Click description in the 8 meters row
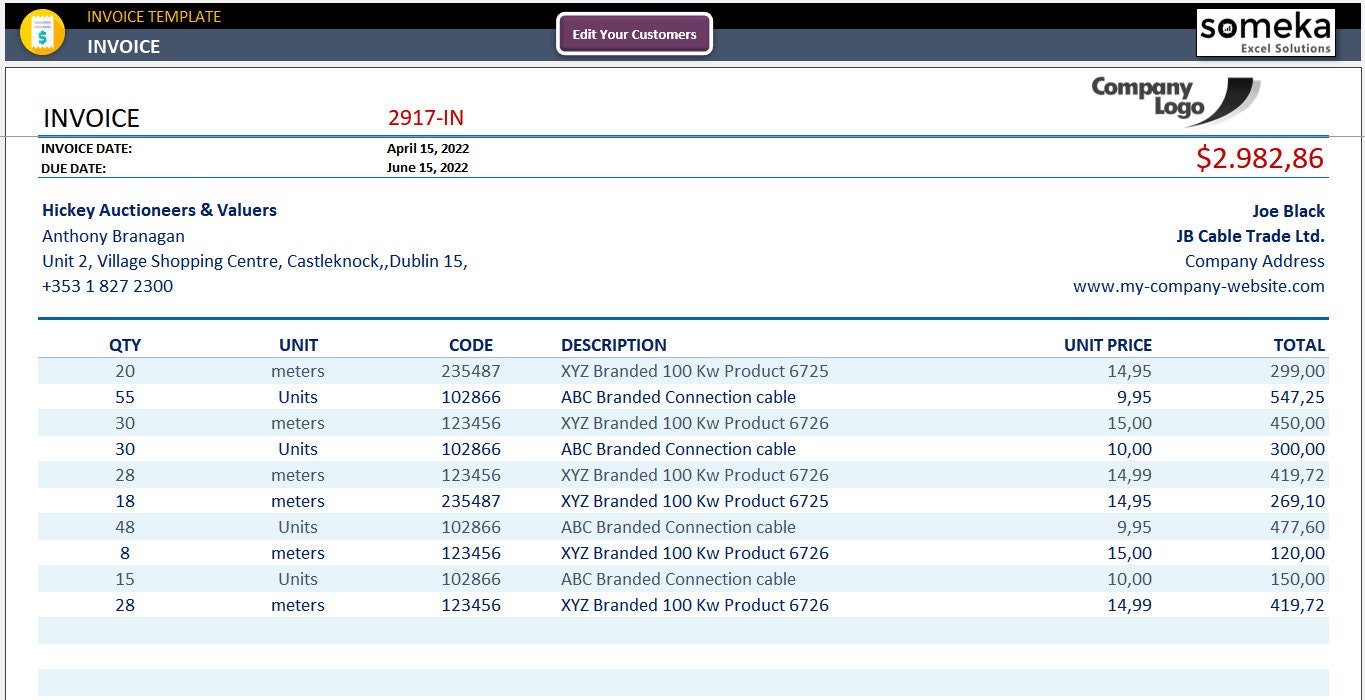 click(695, 553)
